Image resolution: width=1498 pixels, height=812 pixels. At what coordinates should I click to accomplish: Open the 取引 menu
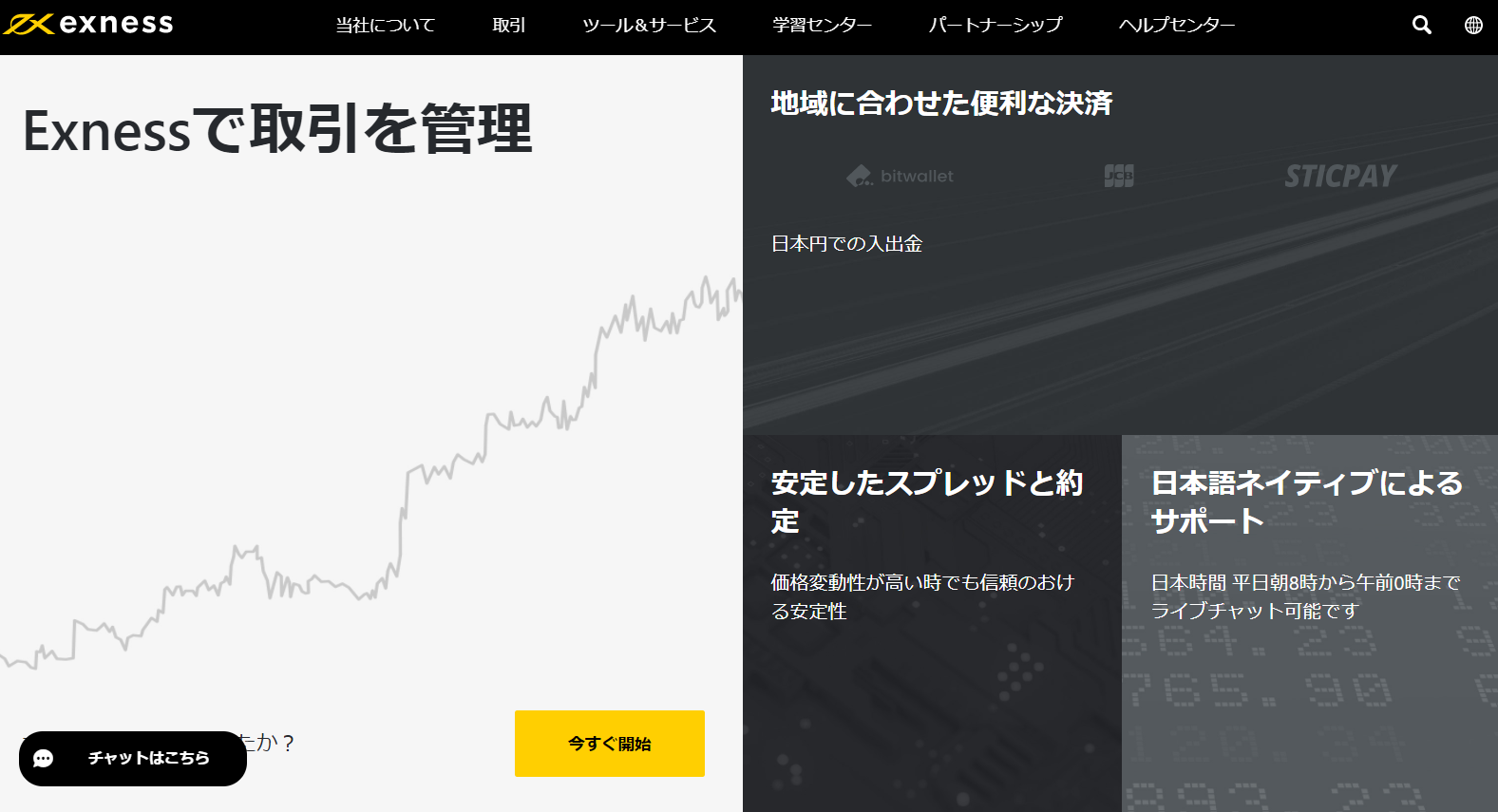coord(508,26)
